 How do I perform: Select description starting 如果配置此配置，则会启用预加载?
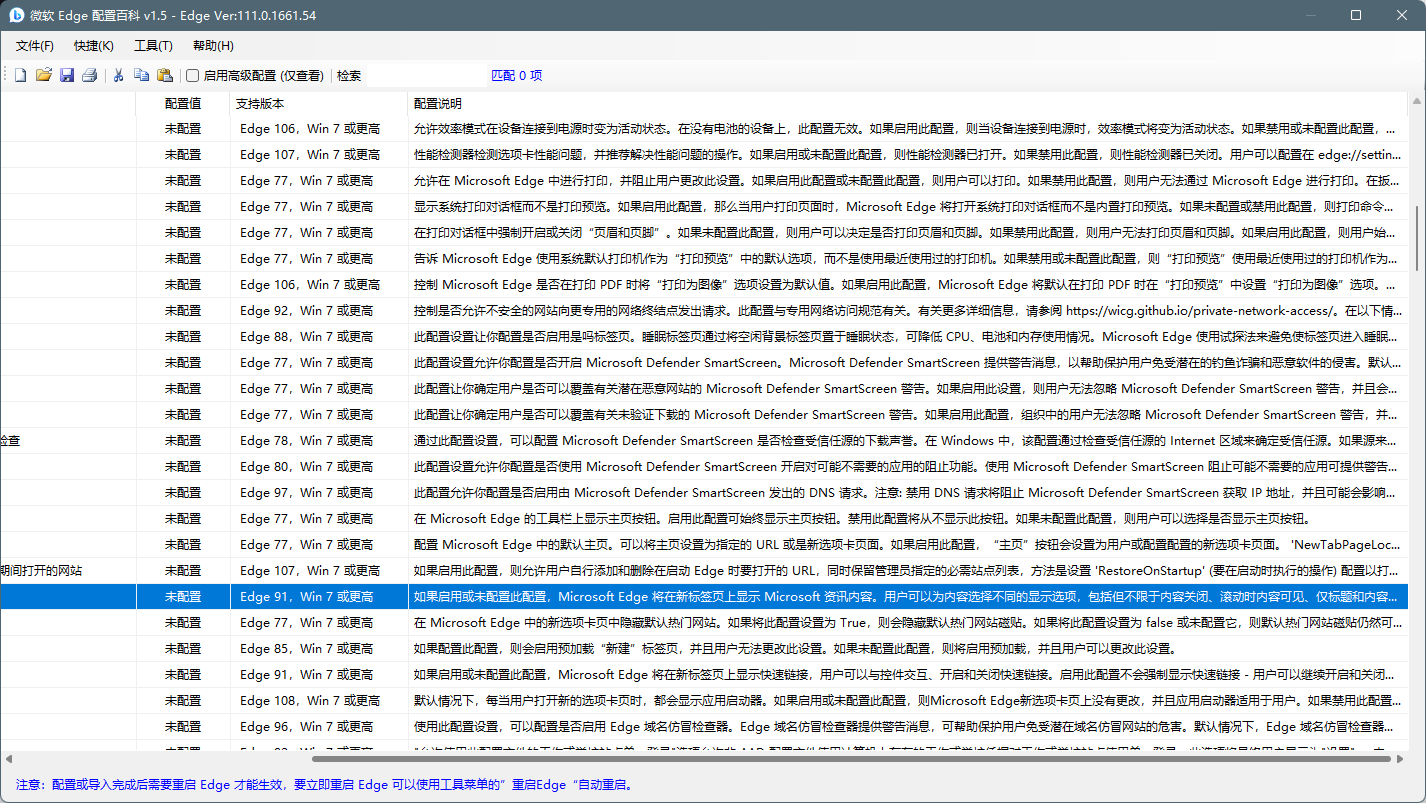coord(908,648)
